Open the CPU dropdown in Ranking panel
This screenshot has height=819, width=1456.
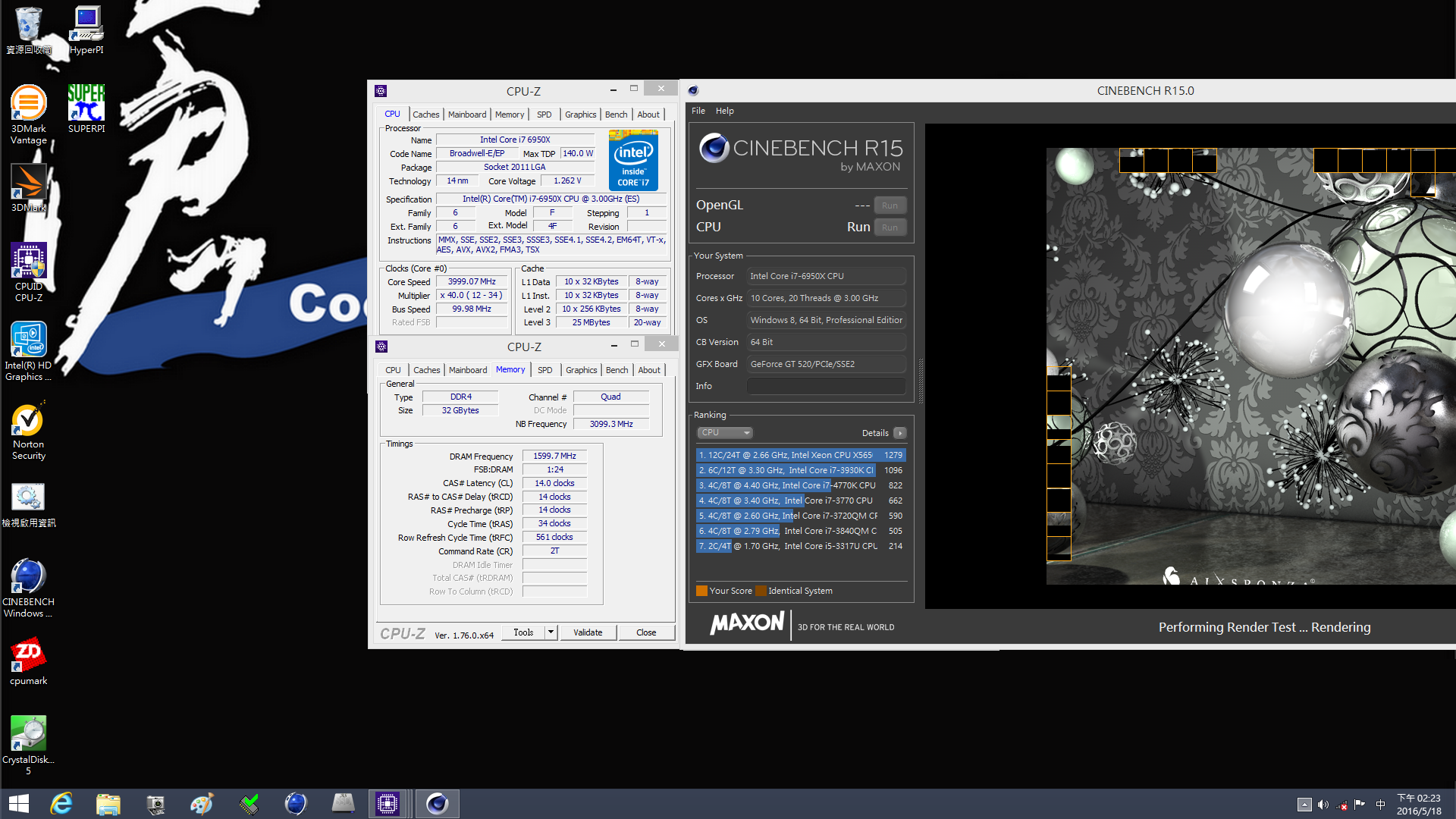click(724, 433)
